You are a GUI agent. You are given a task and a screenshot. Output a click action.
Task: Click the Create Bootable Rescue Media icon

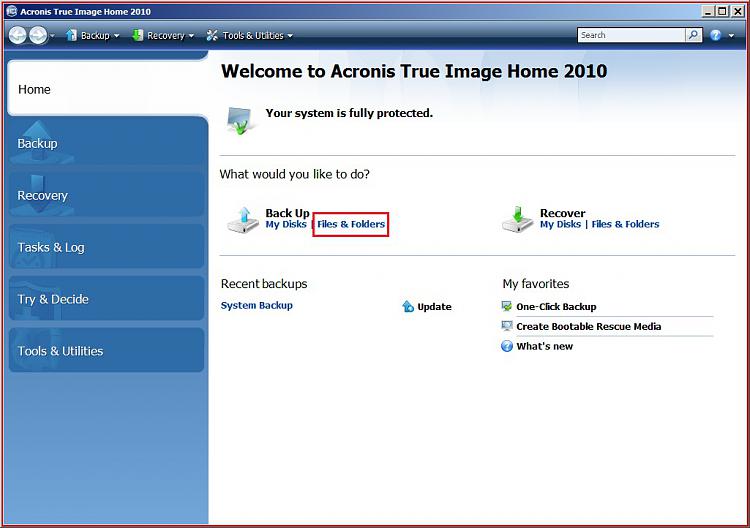pyautogui.click(x=507, y=326)
